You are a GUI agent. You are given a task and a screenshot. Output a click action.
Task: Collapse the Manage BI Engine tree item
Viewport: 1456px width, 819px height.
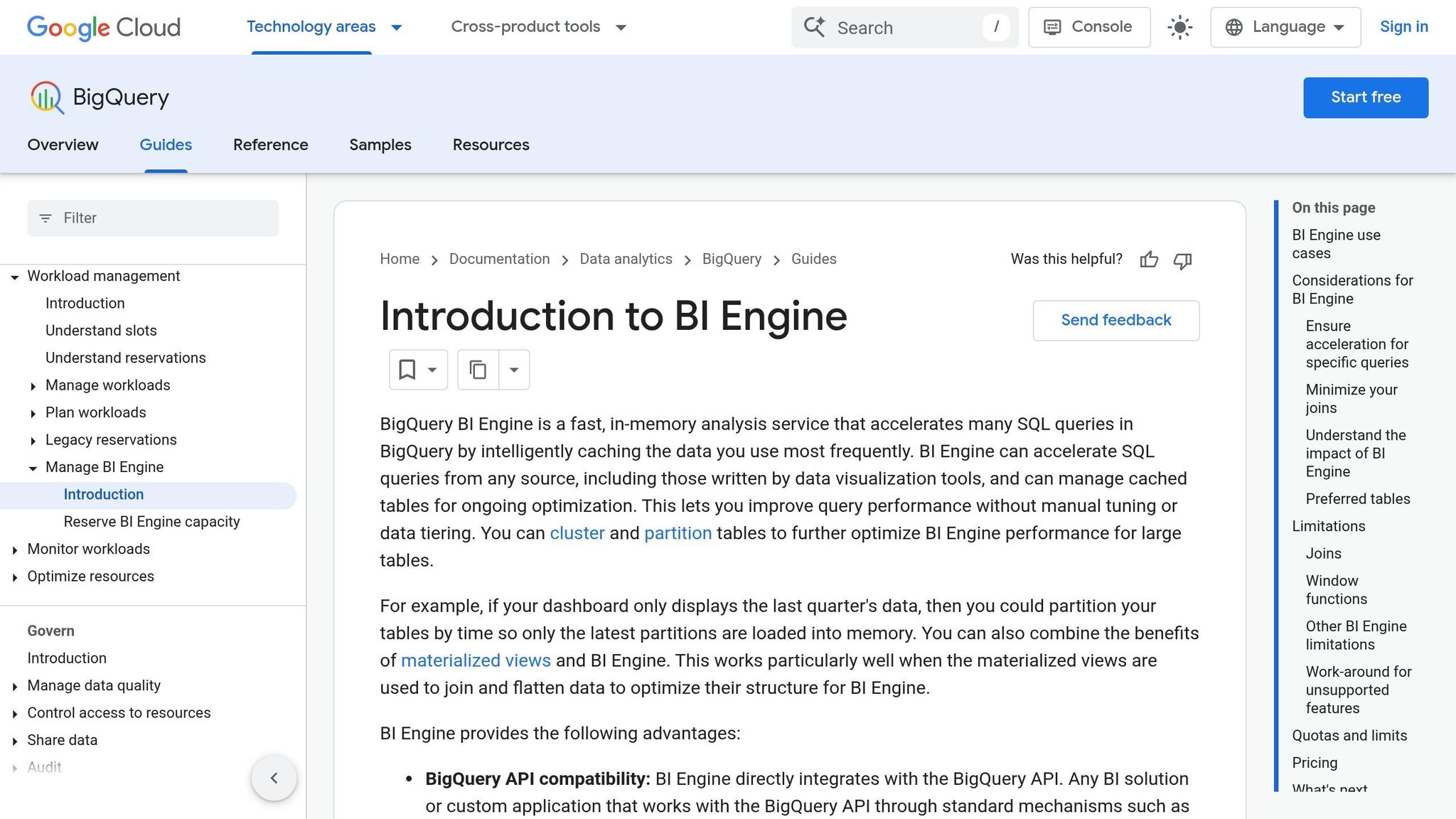click(x=33, y=469)
